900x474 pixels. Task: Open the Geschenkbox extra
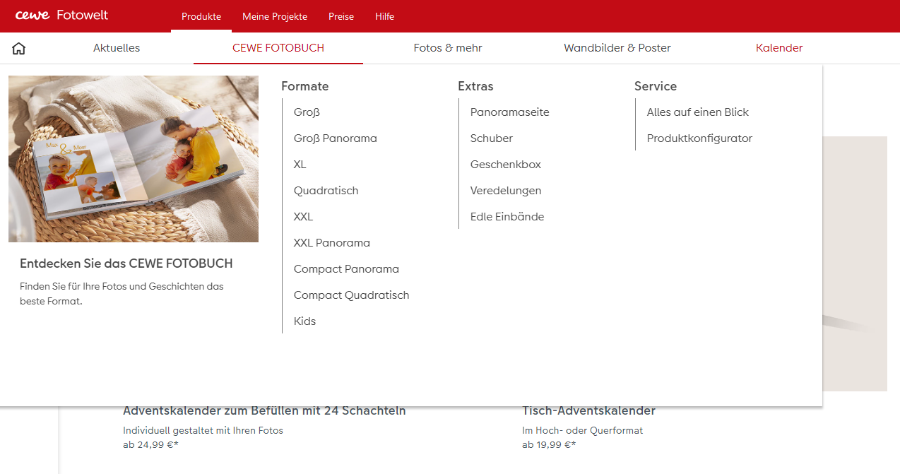tap(506, 164)
